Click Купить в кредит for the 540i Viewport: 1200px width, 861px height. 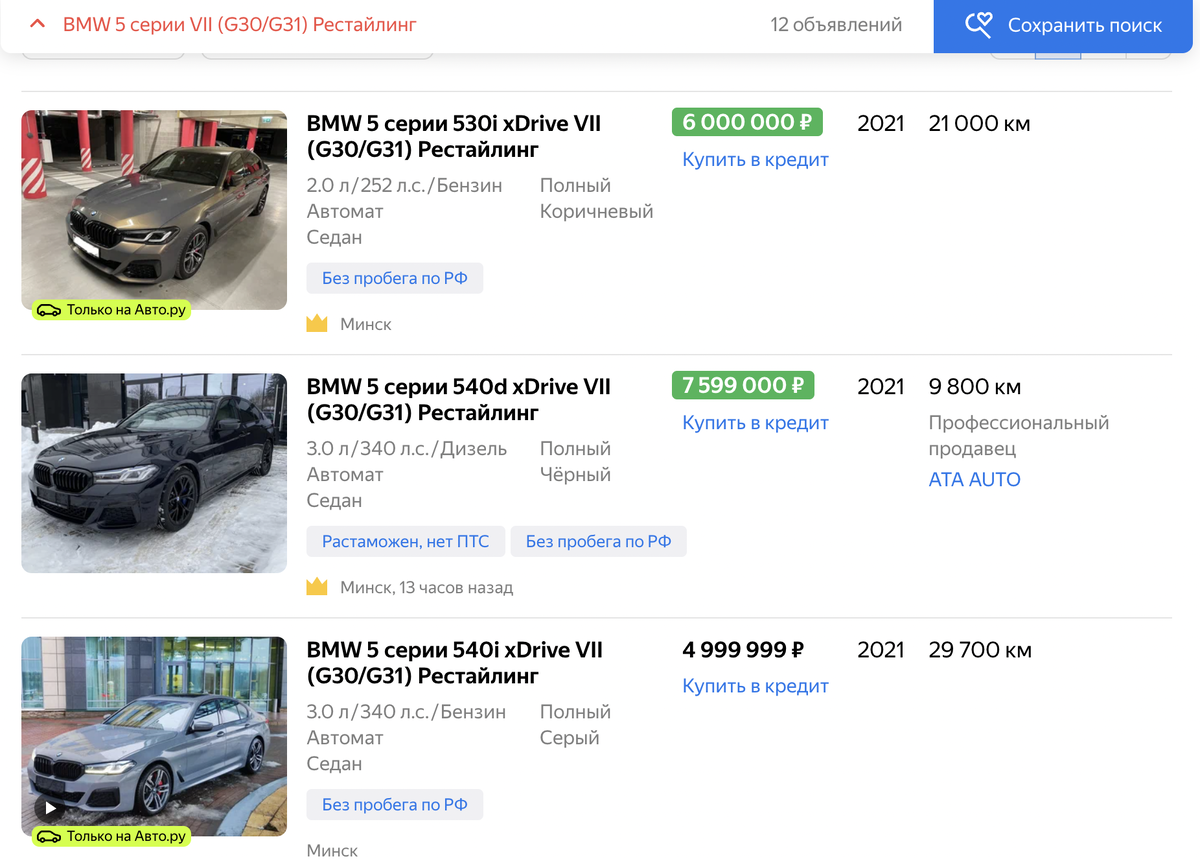tap(755, 686)
